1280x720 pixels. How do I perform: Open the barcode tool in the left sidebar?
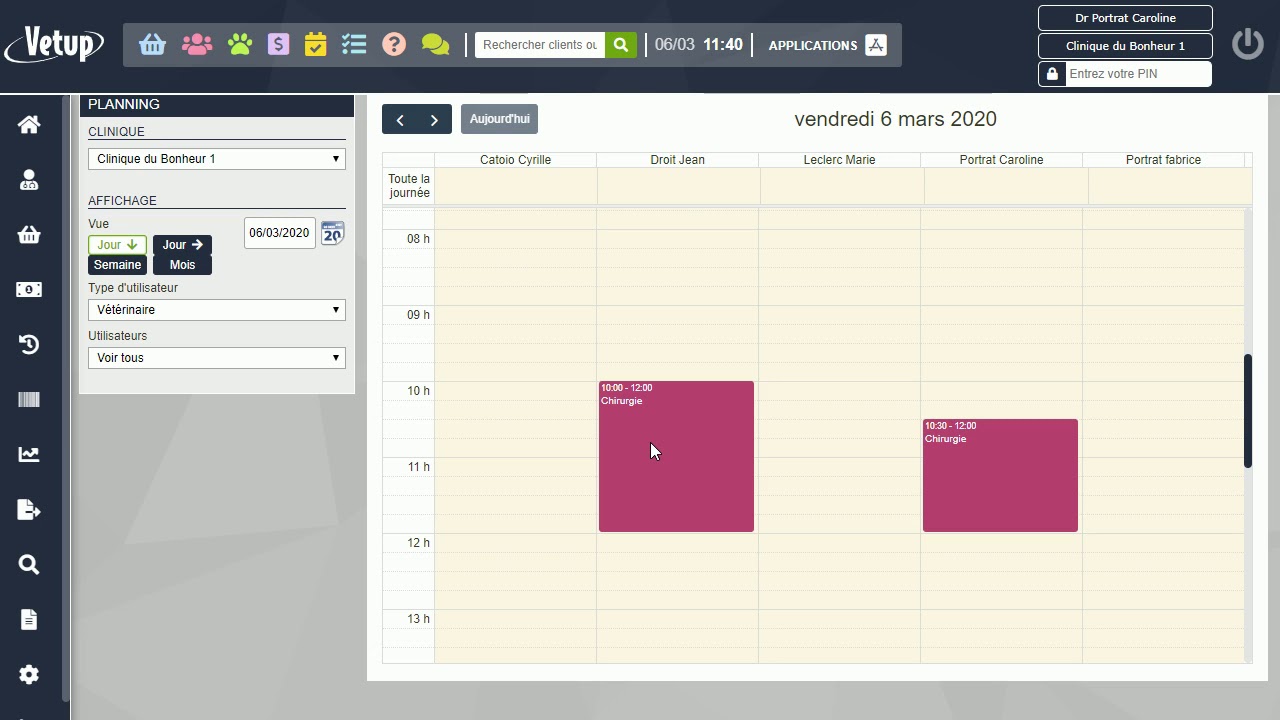click(28, 399)
